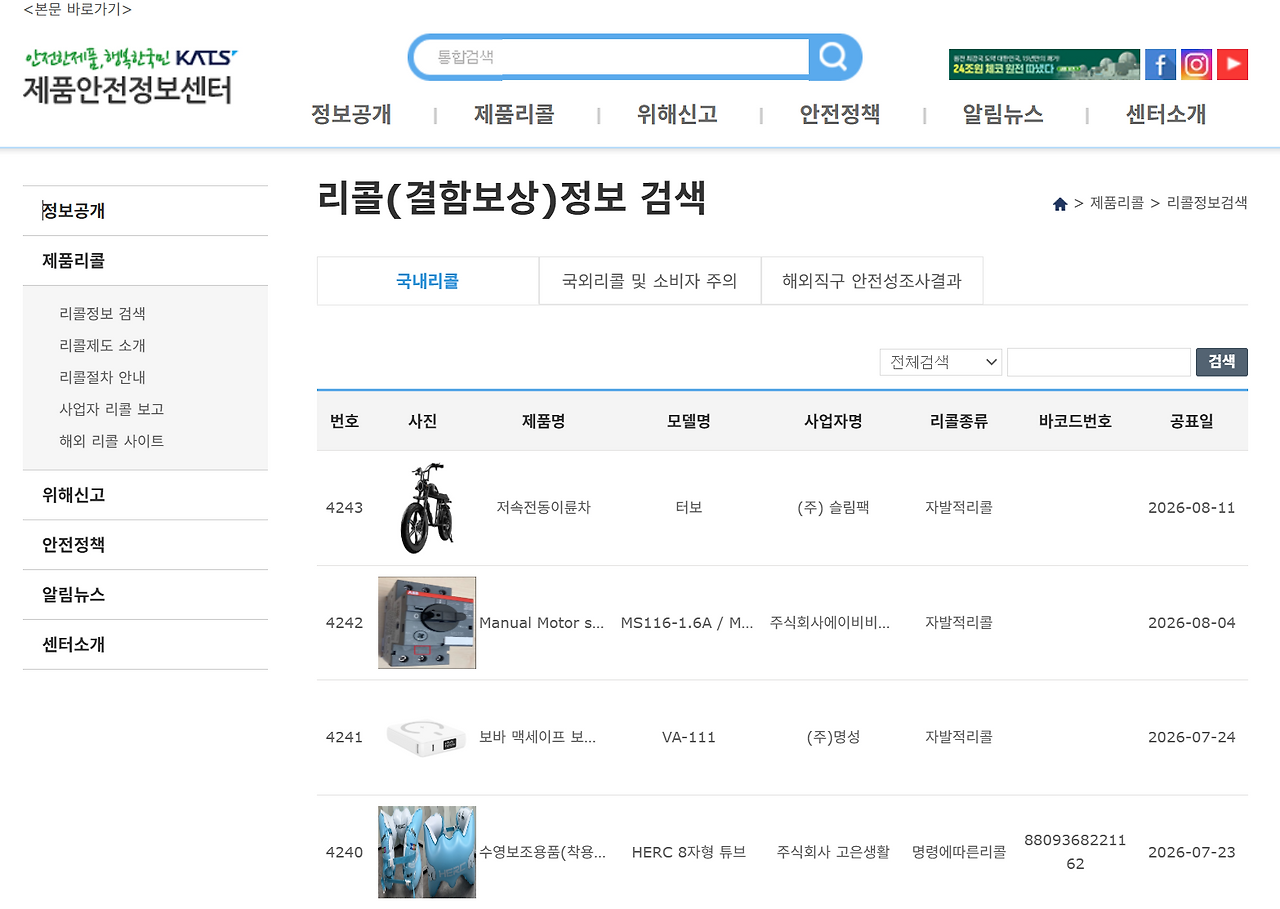The height and width of the screenshot is (909, 1280).
Task: Open 정보공개 in the top navigation
Action: 351,114
